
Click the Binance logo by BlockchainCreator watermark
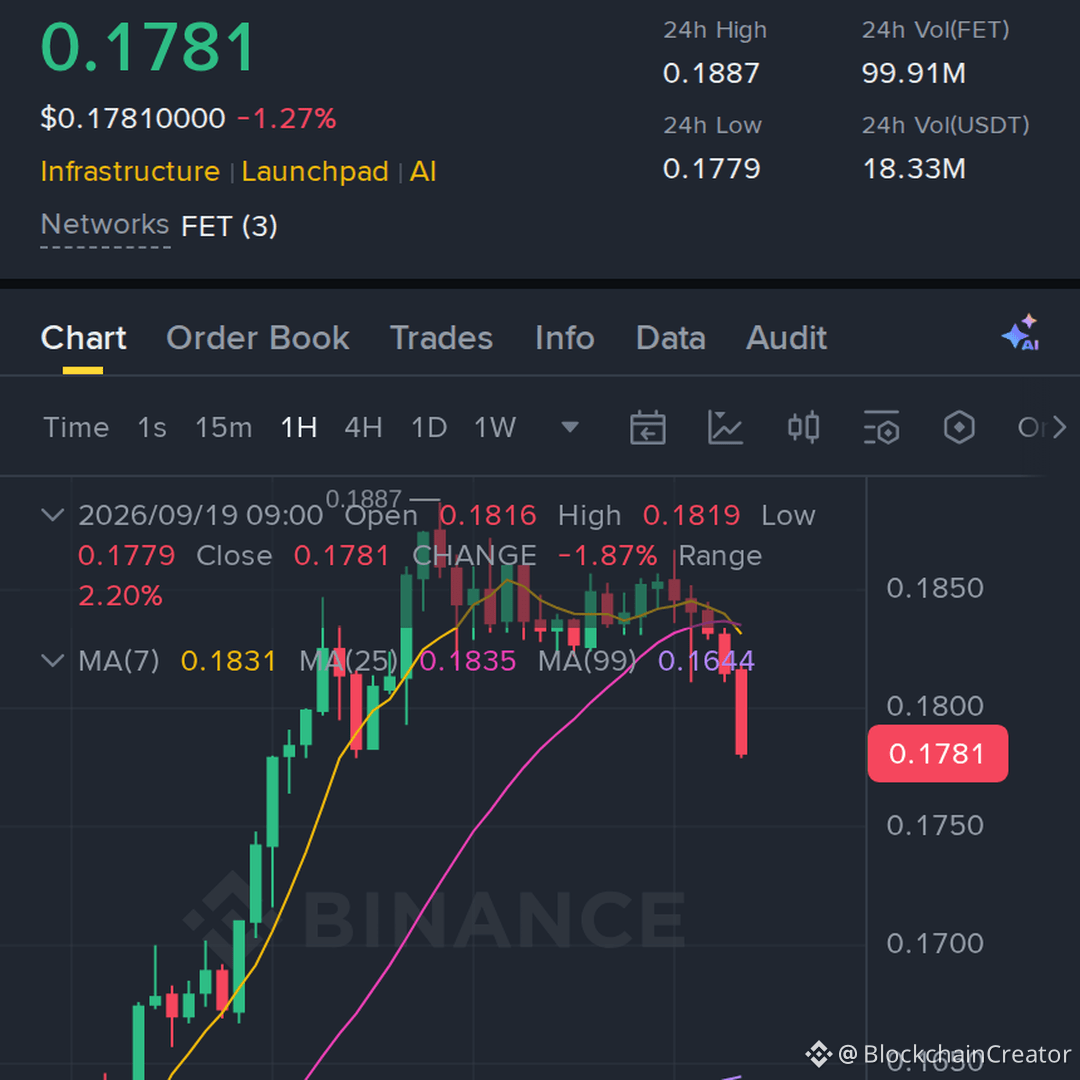[819, 1054]
